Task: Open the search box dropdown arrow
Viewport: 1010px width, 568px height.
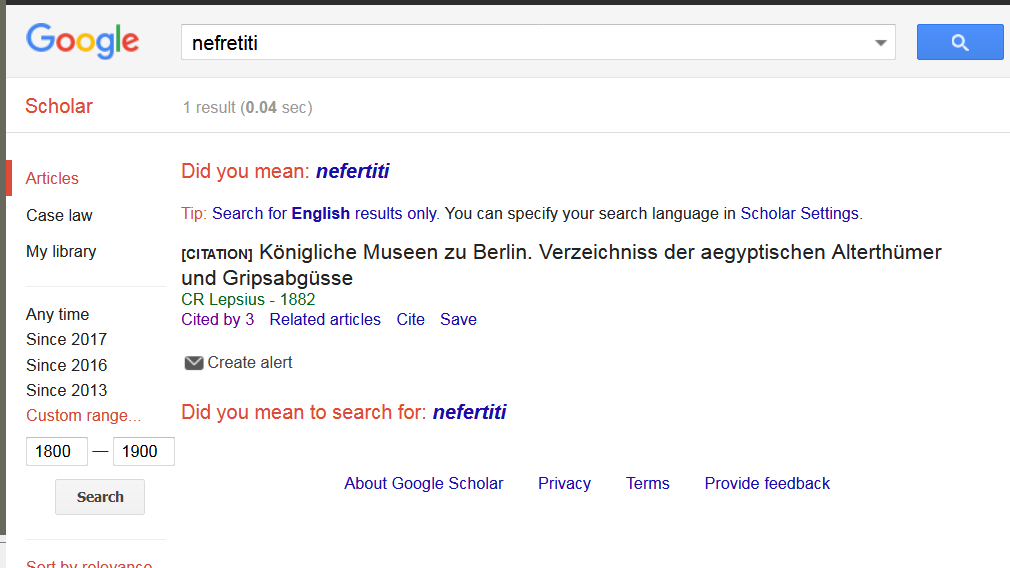Action: (x=880, y=43)
